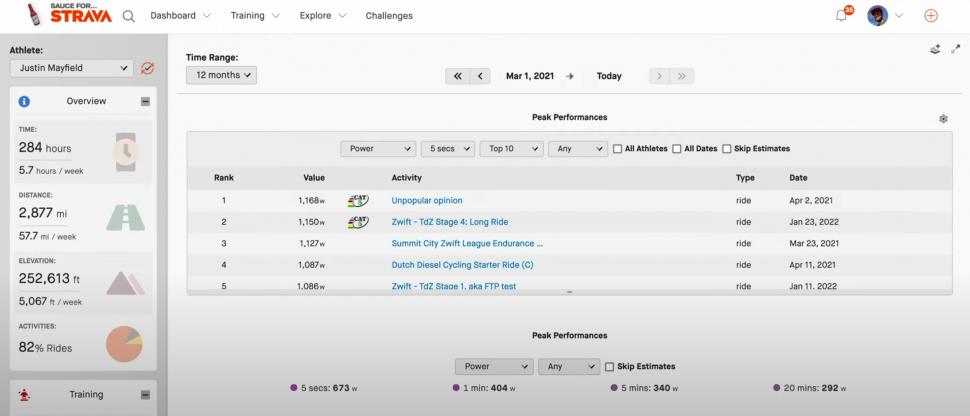
Task: Open the lower panel Any dropdown
Action: [569, 366]
